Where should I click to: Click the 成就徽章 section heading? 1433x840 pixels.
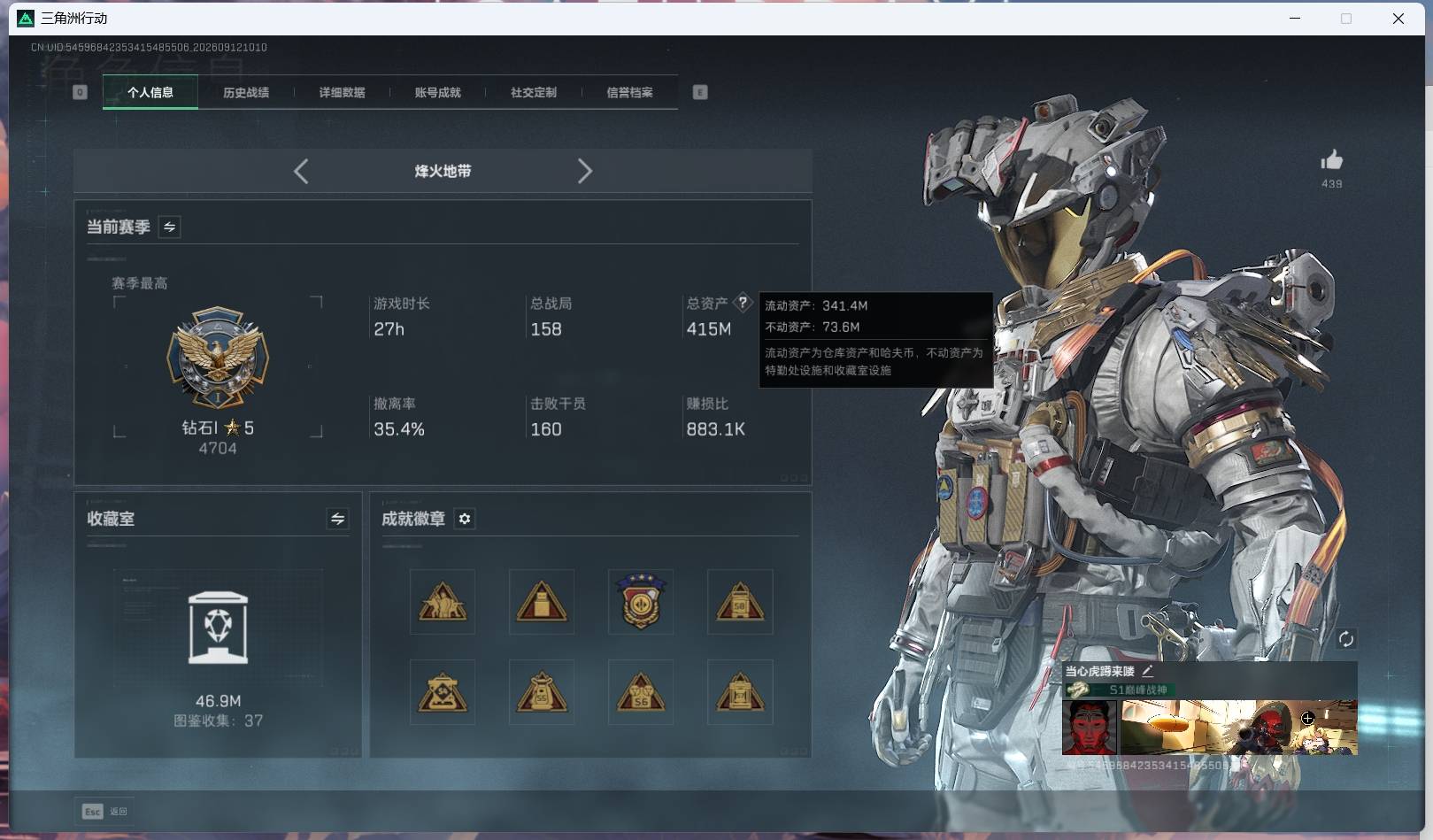point(413,519)
